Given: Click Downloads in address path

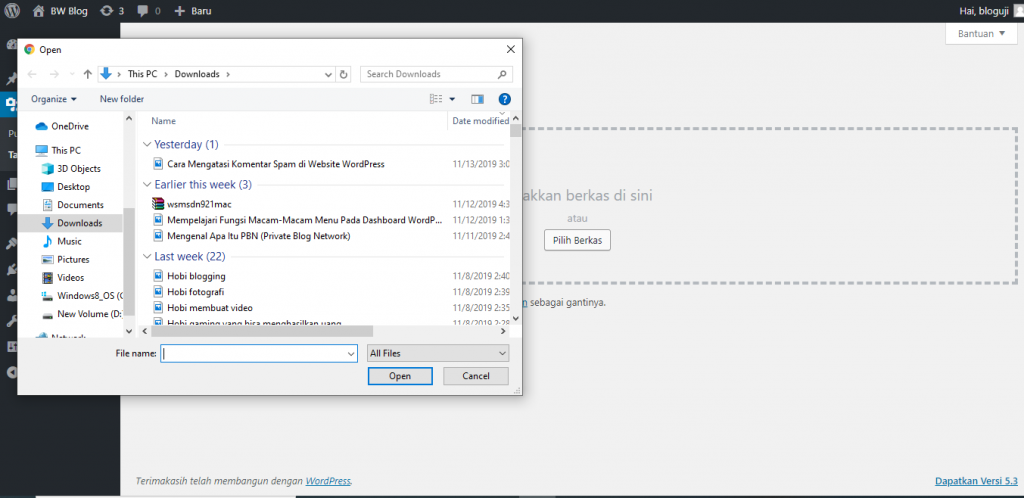Looking at the screenshot, I should pos(197,74).
